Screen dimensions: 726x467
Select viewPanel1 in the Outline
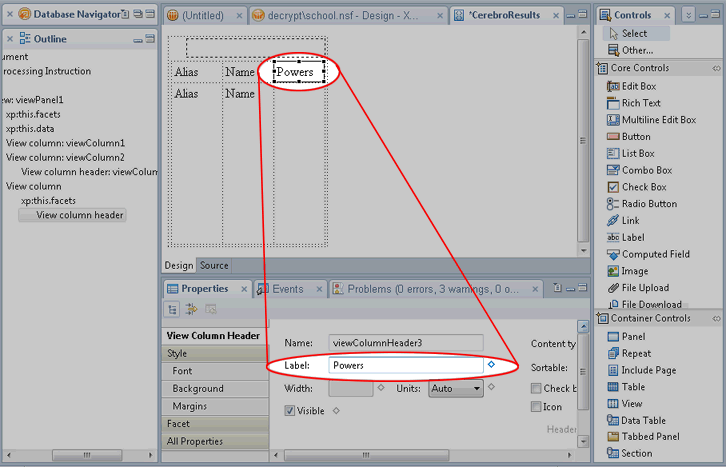[32, 100]
